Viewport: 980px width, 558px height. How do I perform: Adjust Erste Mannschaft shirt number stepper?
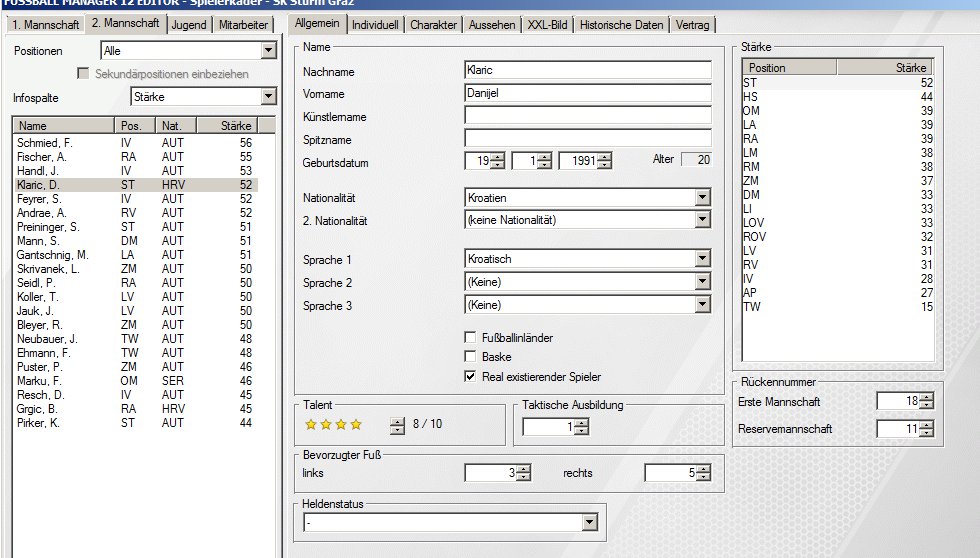(x=927, y=401)
